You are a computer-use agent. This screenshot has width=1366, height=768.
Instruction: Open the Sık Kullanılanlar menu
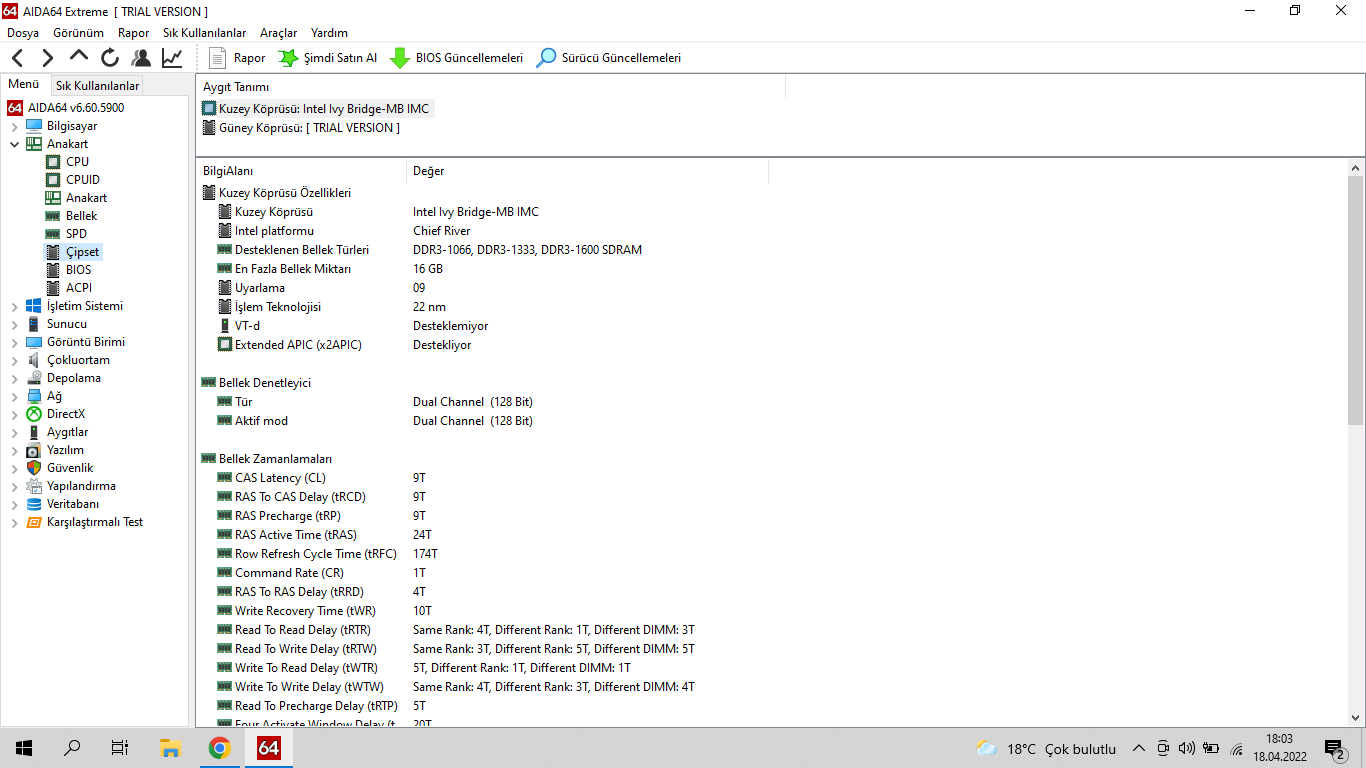204,33
